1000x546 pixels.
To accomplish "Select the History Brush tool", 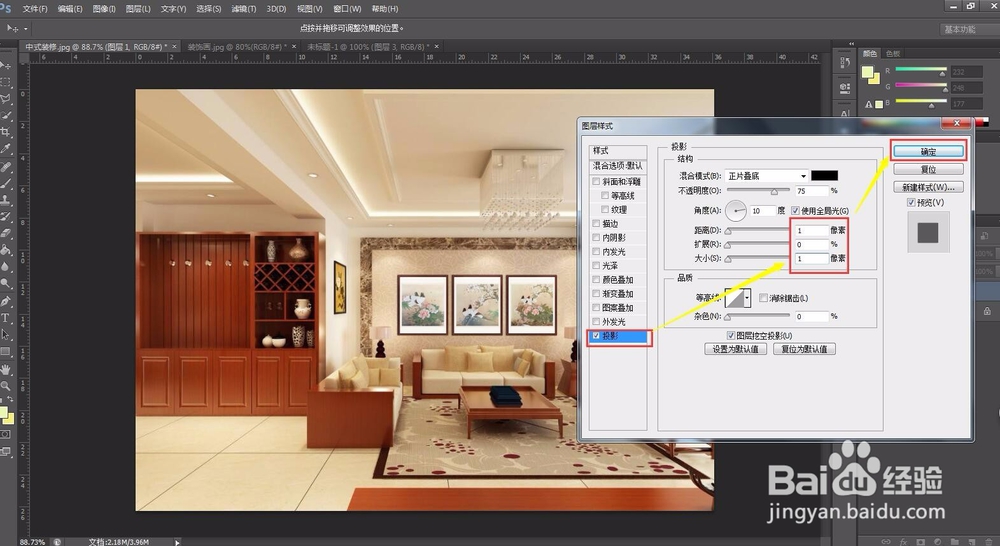I will [5, 216].
